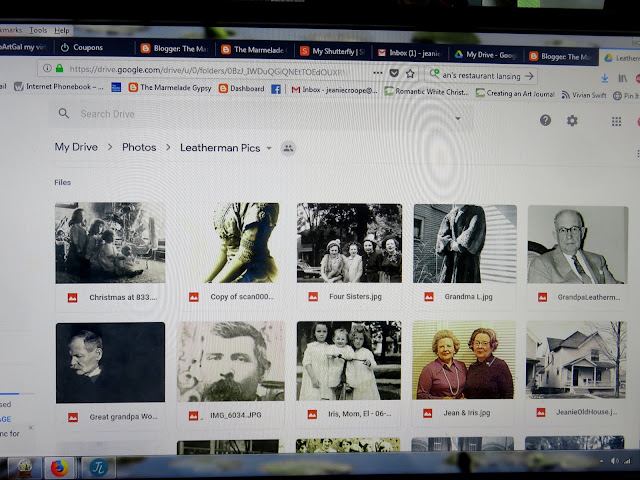Open Firefox downloads arrow icon

(604, 78)
